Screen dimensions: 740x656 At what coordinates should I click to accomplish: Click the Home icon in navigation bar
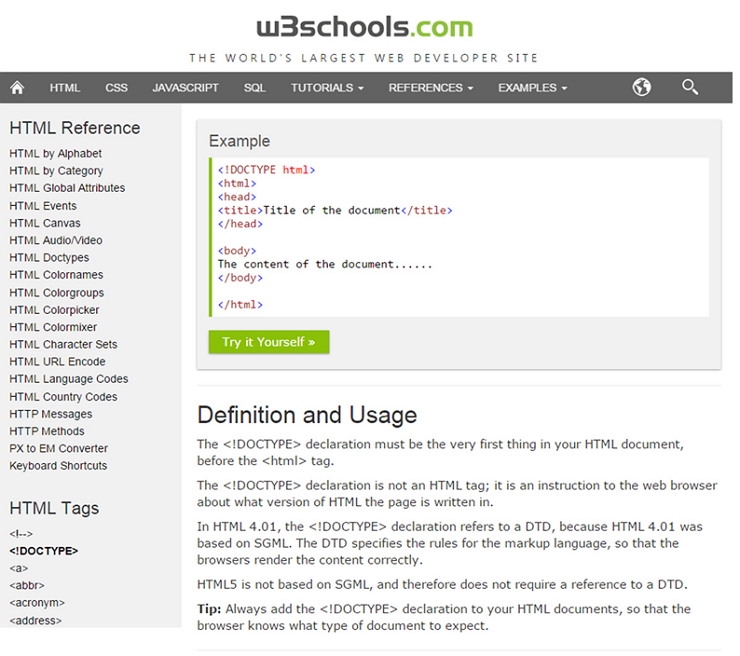click(x=17, y=88)
